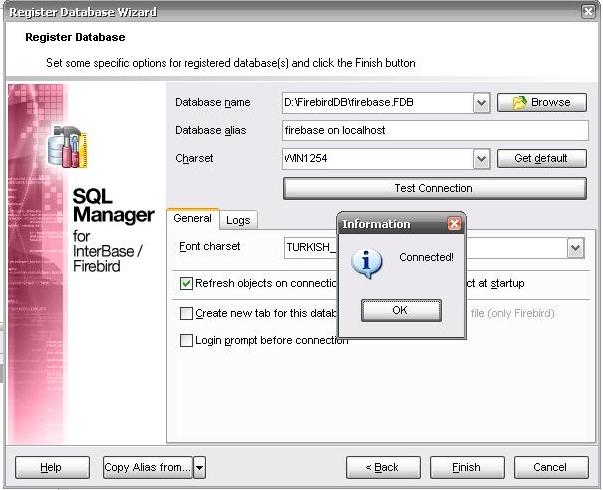603x490 pixels.
Task: Click the Font charset TURKISH field
Action: pos(311,248)
